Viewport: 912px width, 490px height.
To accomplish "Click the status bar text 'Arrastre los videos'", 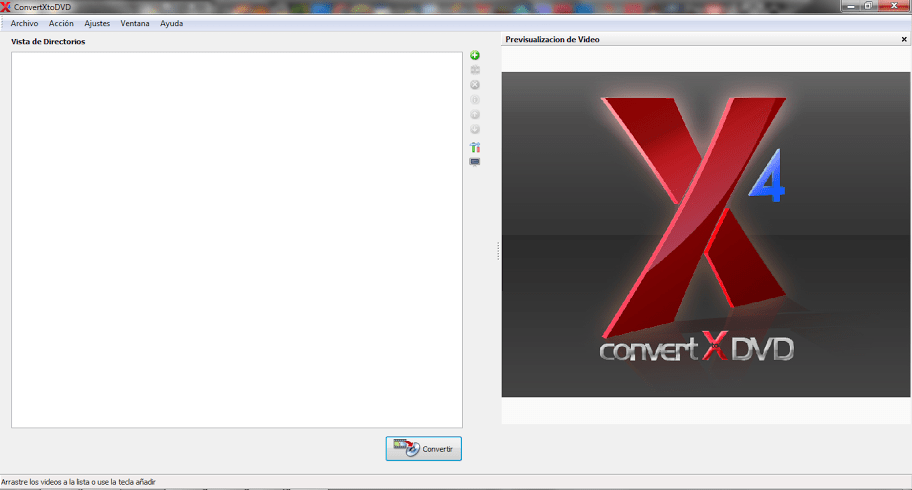I will click(79, 482).
